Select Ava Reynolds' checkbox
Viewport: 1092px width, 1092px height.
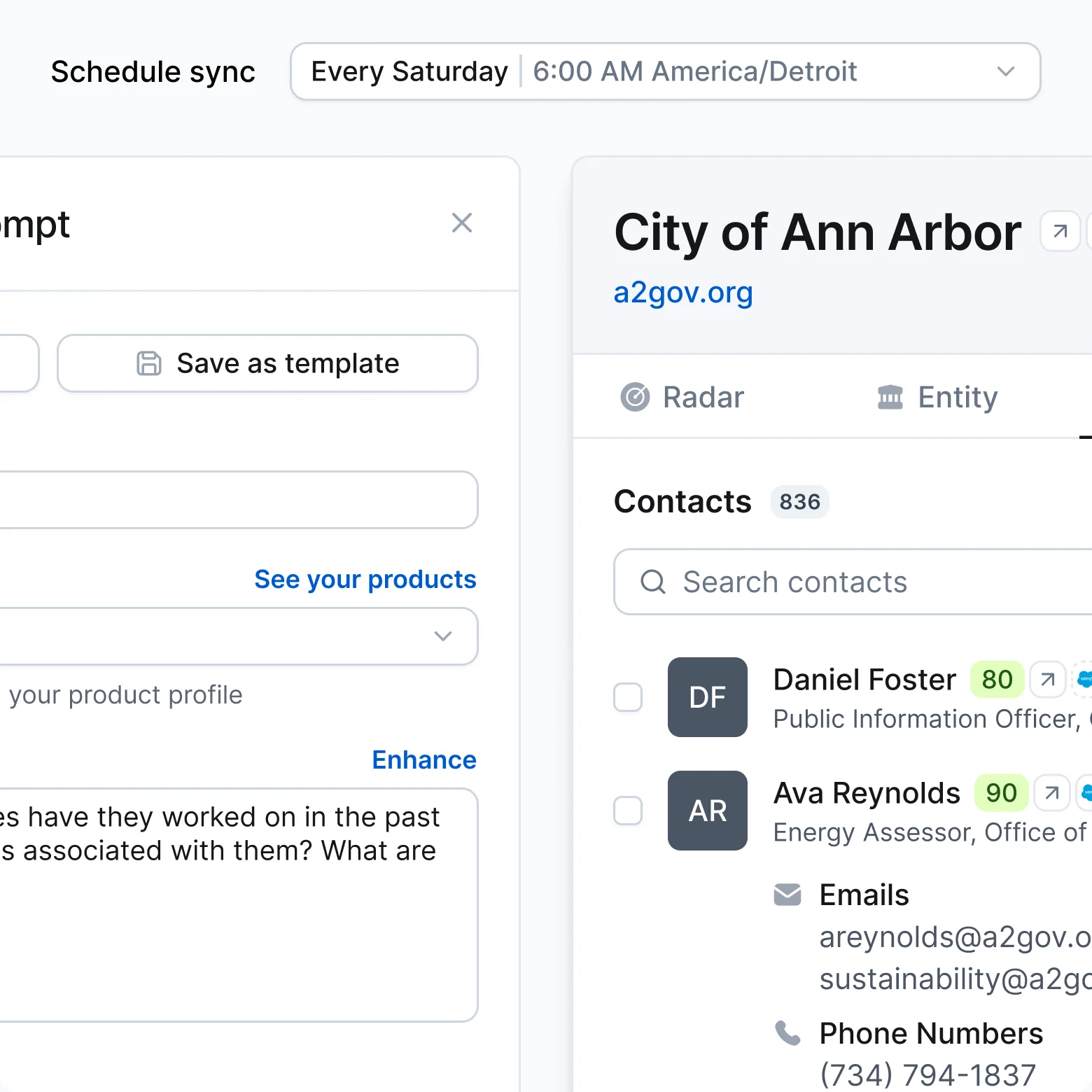[x=628, y=811]
